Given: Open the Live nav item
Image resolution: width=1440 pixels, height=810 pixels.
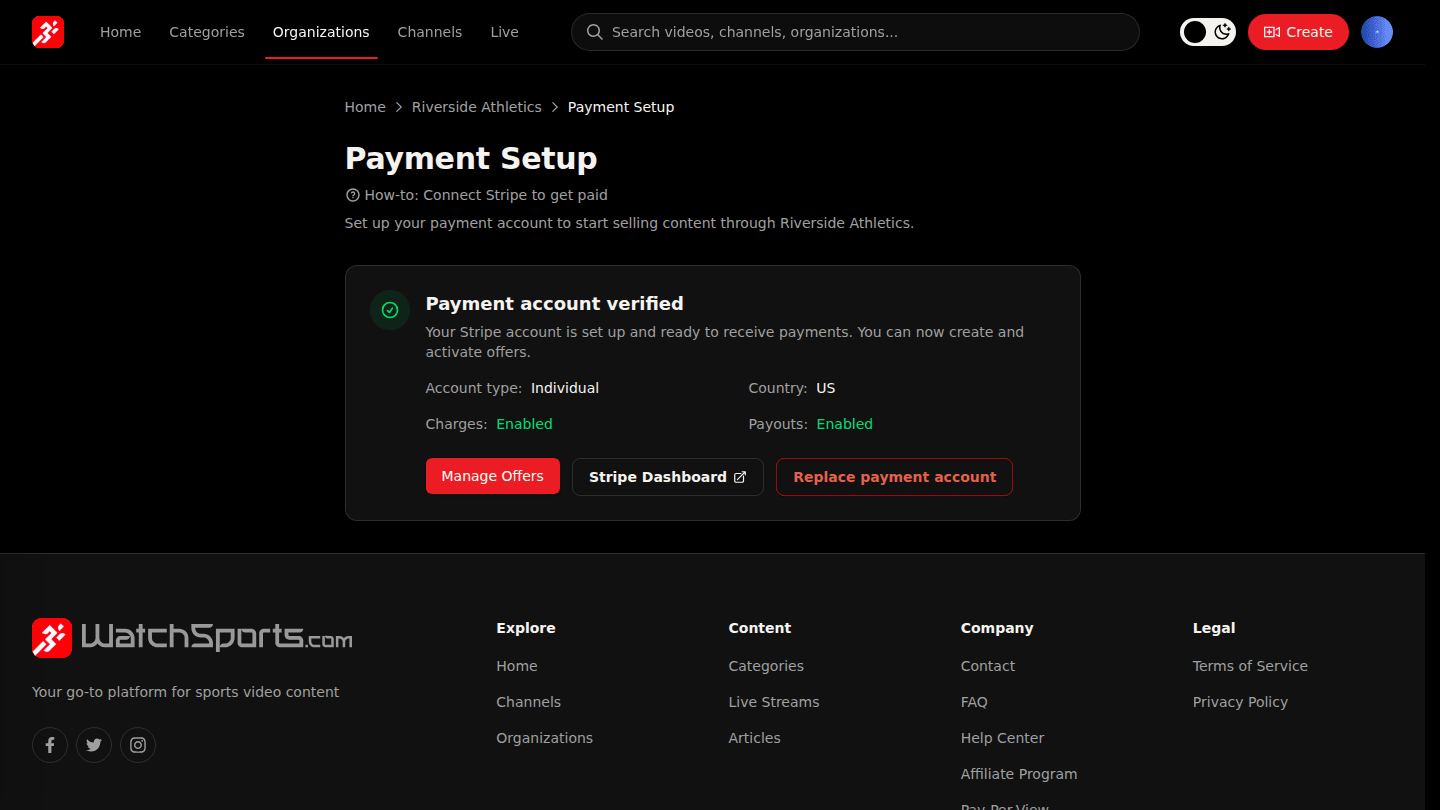Looking at the screenshot, I should pyautogui.click(x=504, y=32).
